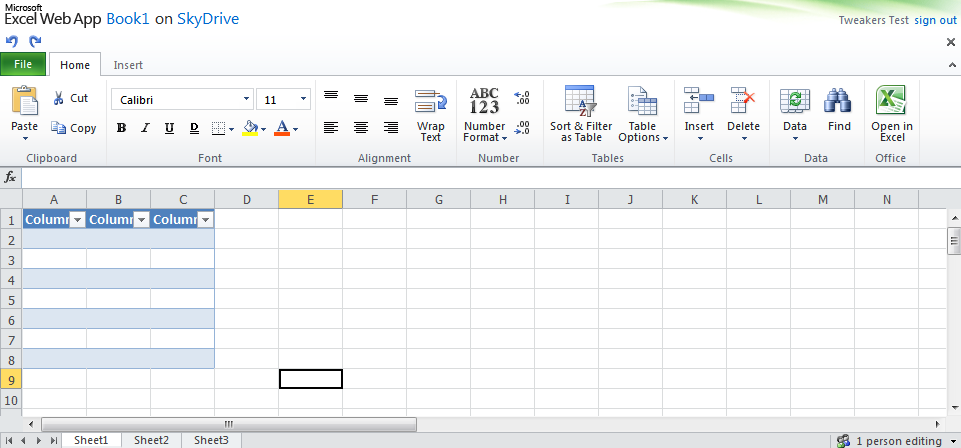Click the Paste clipboard icon
Screen dimensions: 961x448
25,101
